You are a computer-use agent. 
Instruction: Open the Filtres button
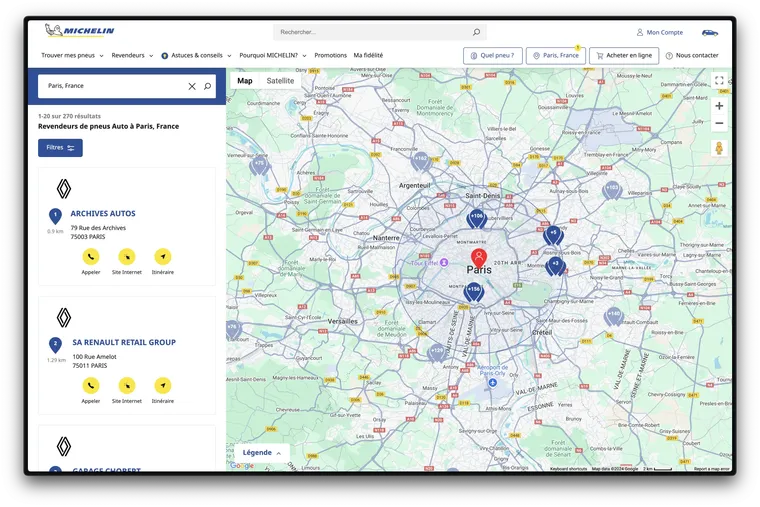60,148
